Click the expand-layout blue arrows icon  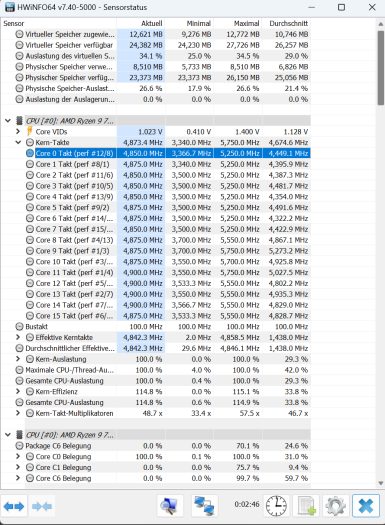coord(14,506)
